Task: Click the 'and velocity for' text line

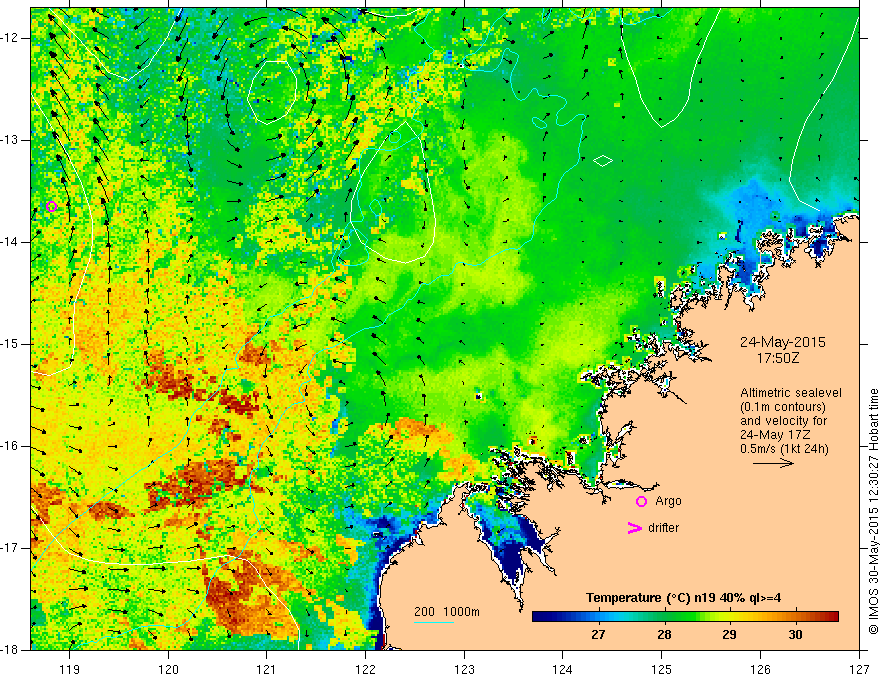Action: (783, 421)
